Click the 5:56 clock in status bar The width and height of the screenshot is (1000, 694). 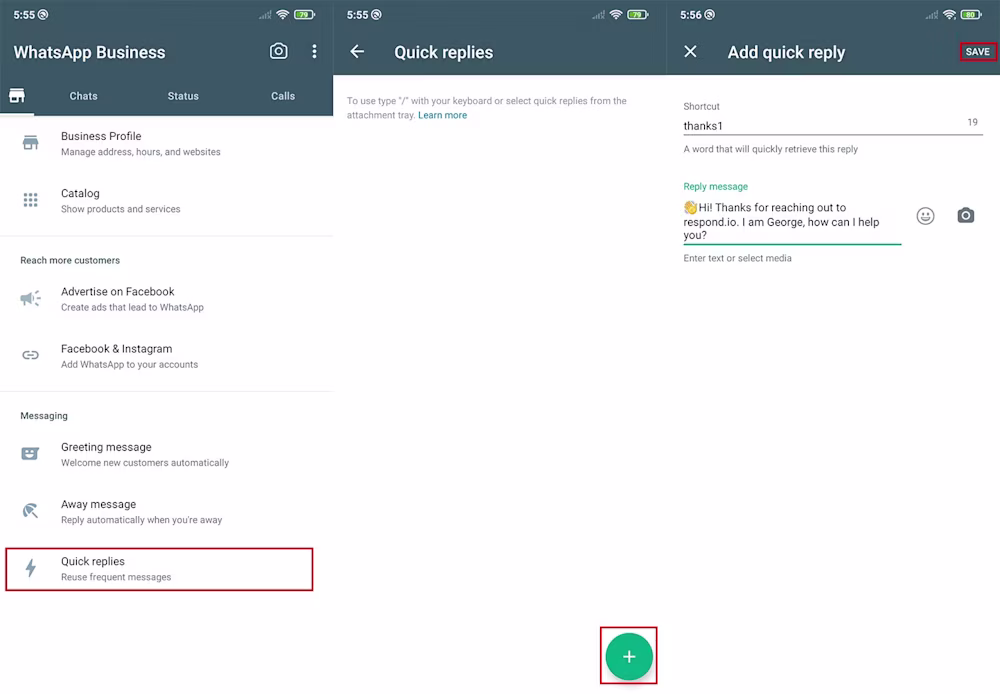[x=690, y=15]
